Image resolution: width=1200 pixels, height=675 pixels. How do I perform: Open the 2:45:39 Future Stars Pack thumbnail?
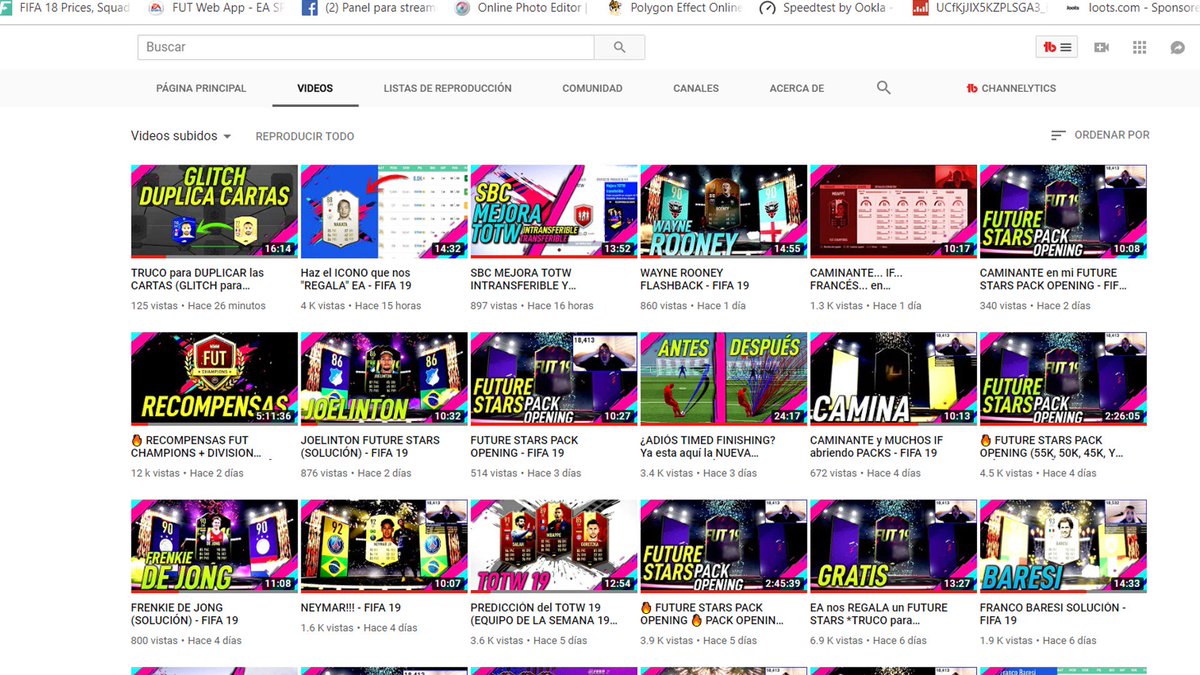723,546
